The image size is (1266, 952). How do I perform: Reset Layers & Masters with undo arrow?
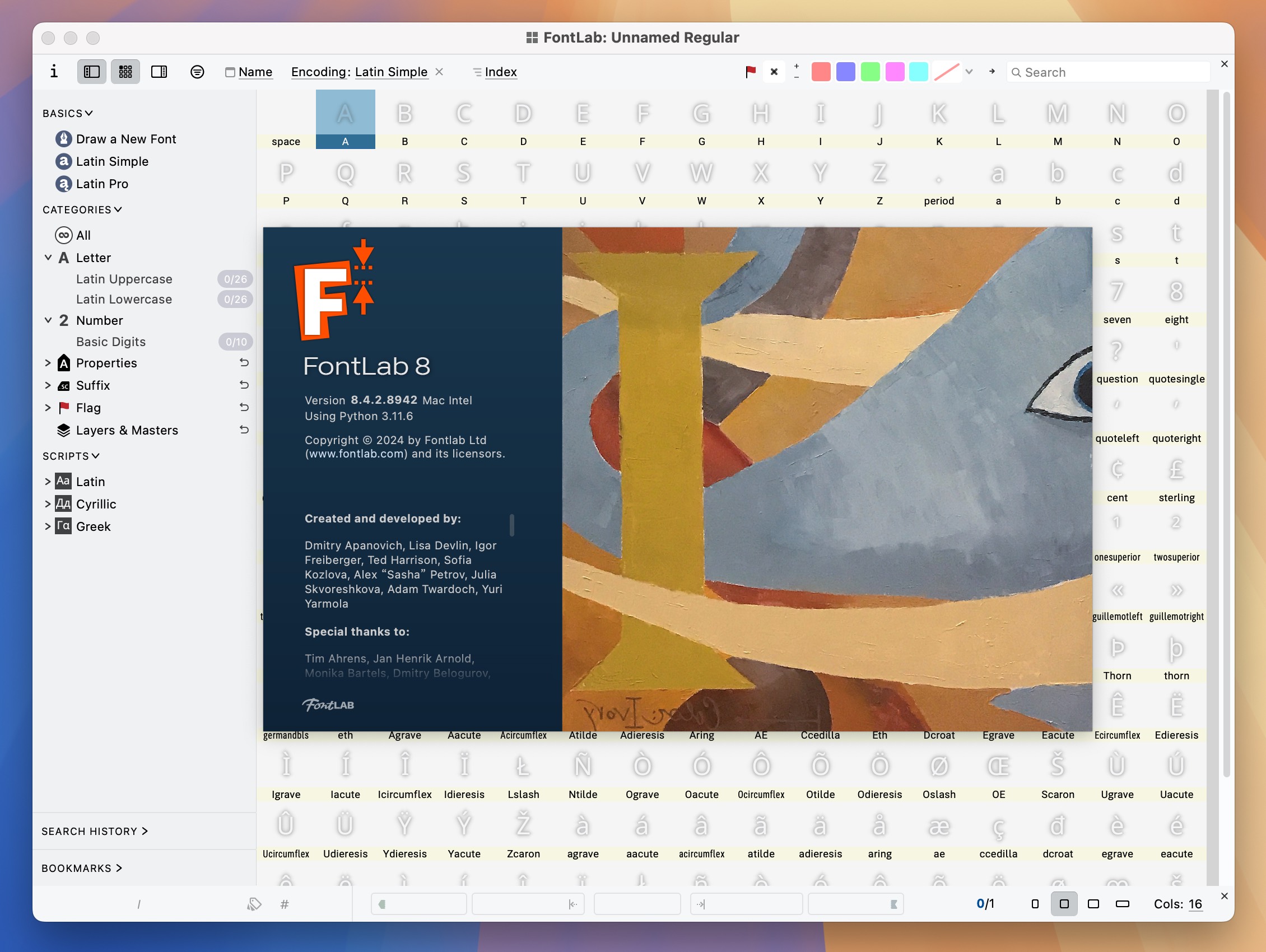[244, 429]
